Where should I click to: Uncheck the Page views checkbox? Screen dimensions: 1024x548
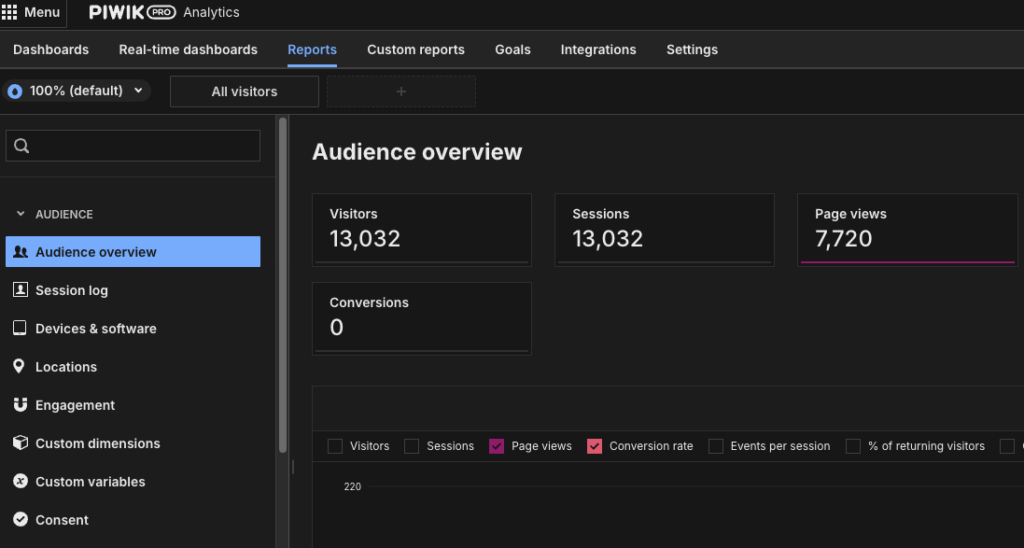pyautogui.click(x=497, y=446)
